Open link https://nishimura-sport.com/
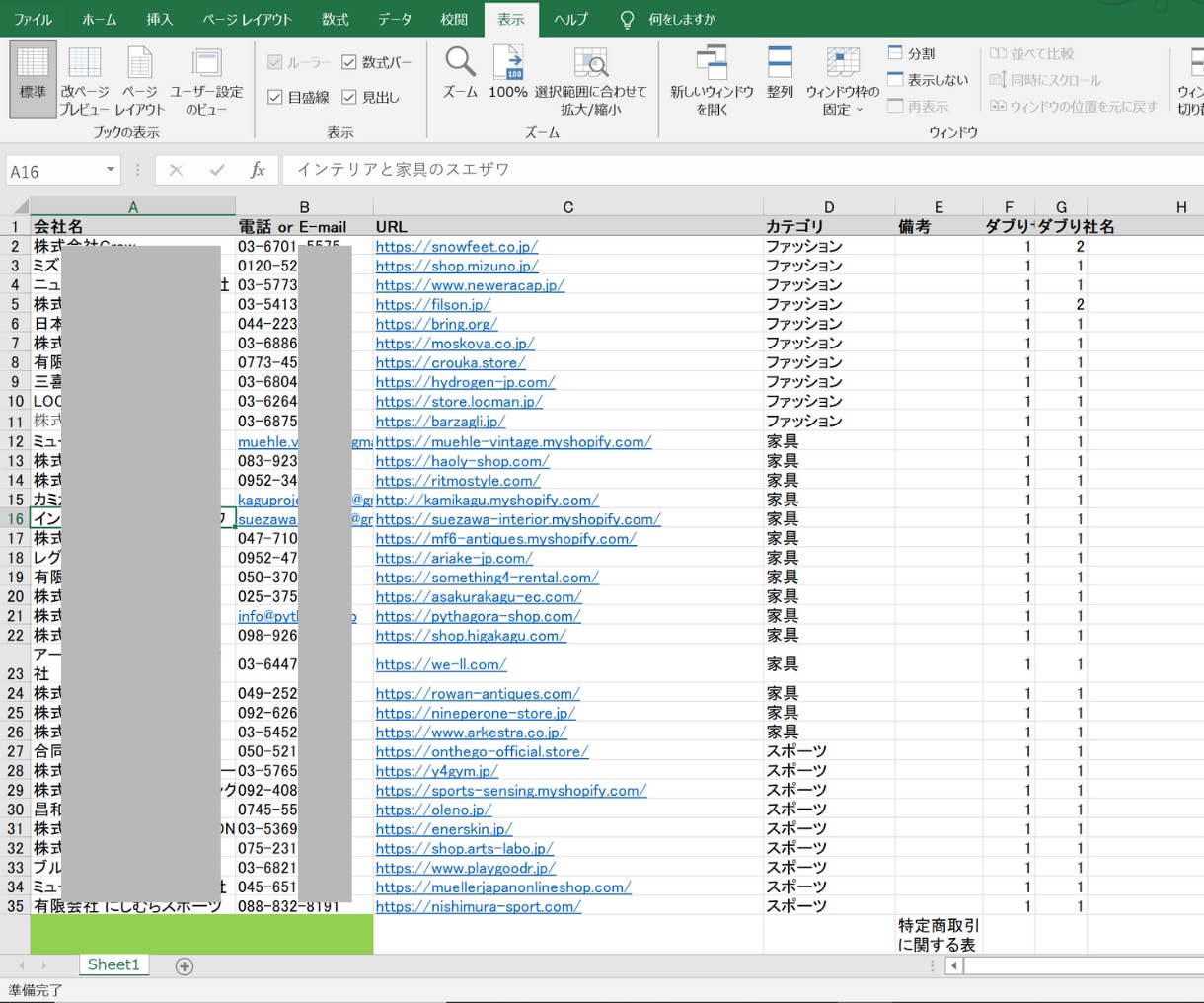 [478, 906]
